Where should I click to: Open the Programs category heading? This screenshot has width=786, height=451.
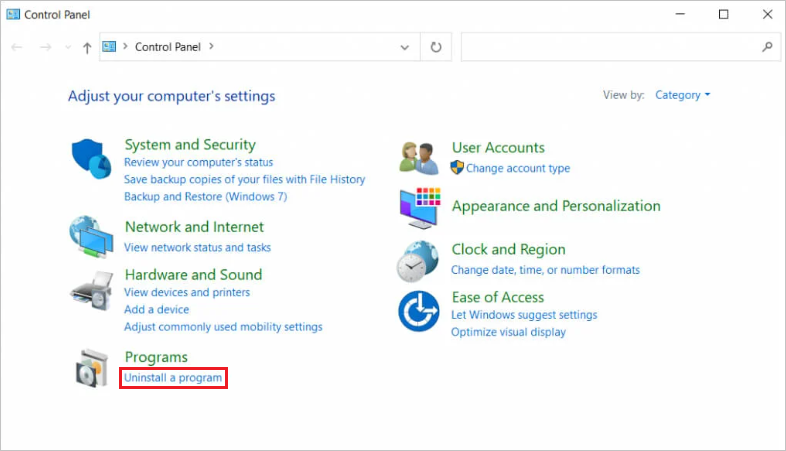pos(156,357)
